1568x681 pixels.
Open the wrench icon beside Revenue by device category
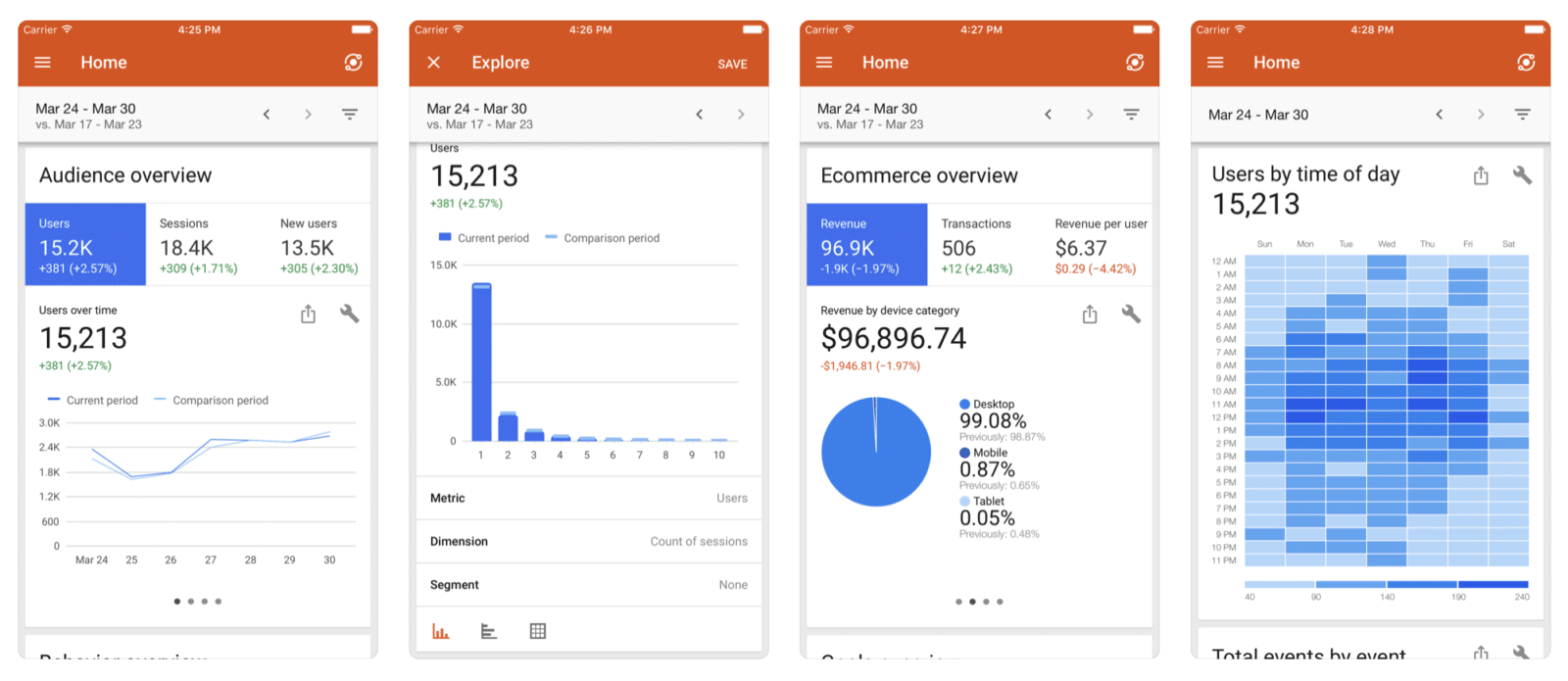click(x=1131, y=315)
